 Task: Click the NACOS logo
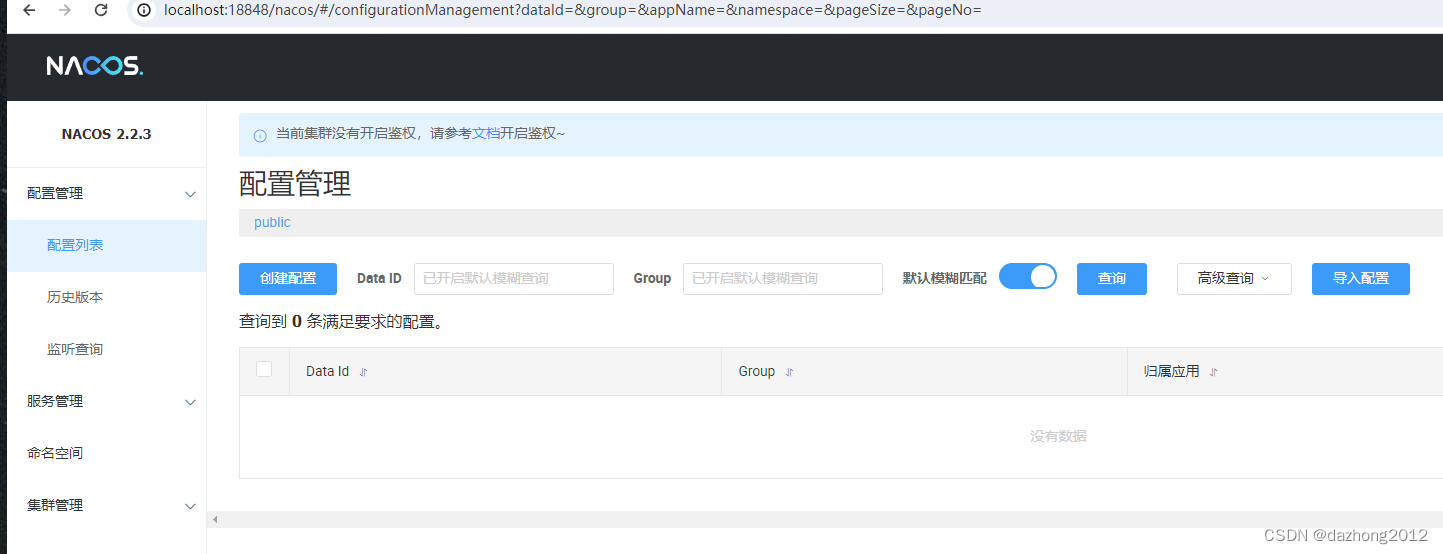point(95,66)
